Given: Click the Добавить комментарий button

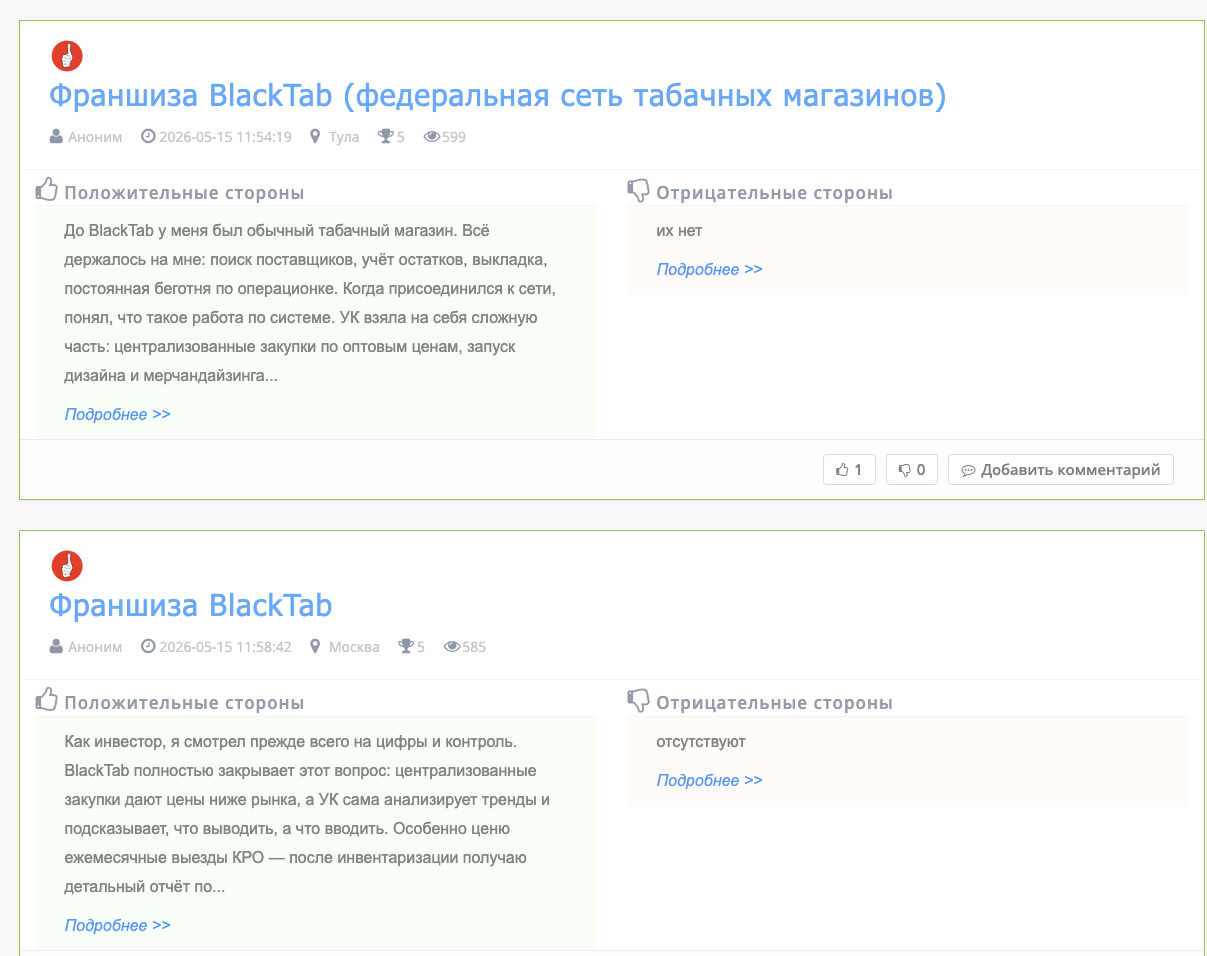Looking at the screenshot, I should pos(1061,469).
